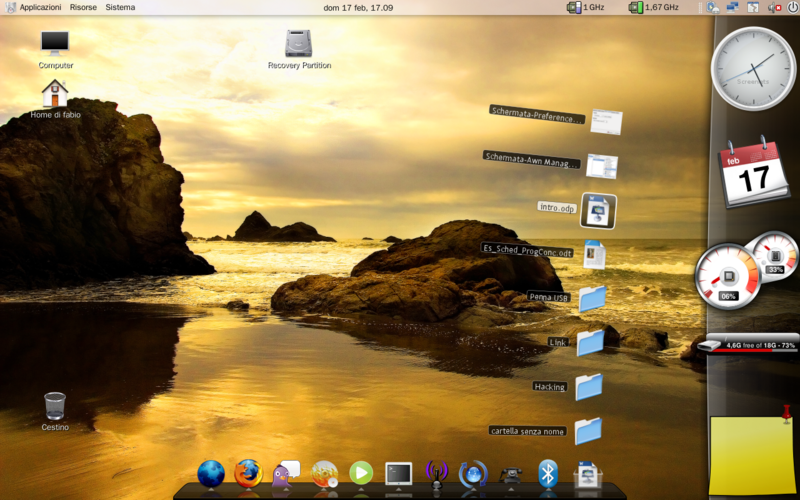Open Pidgin messenger in the dock
This screenshot has height=500, width=800.
coord(286,472)
